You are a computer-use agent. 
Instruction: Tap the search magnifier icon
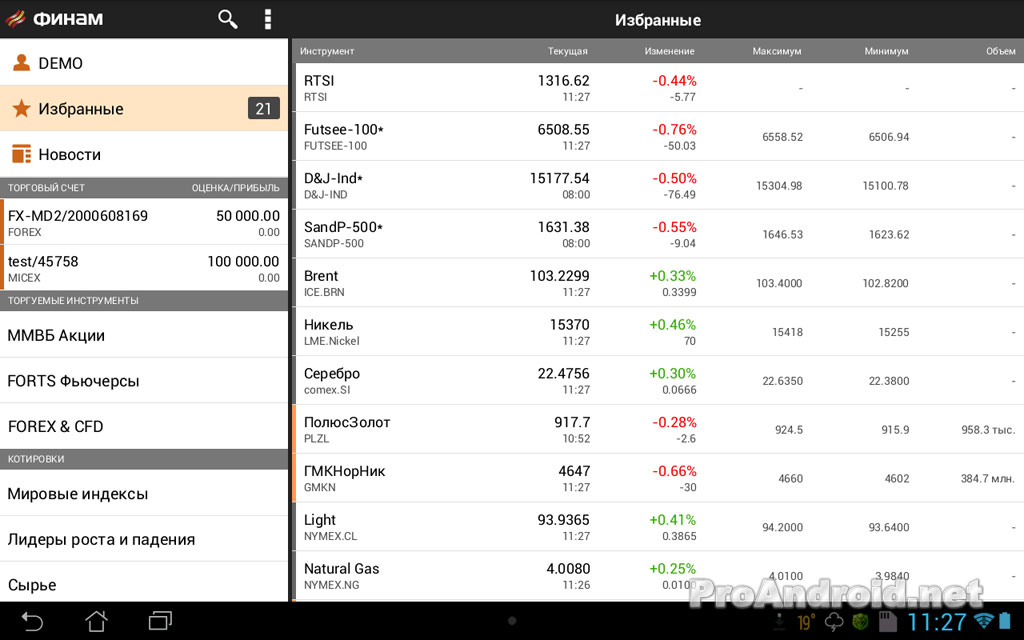click(x=227, y=19)
